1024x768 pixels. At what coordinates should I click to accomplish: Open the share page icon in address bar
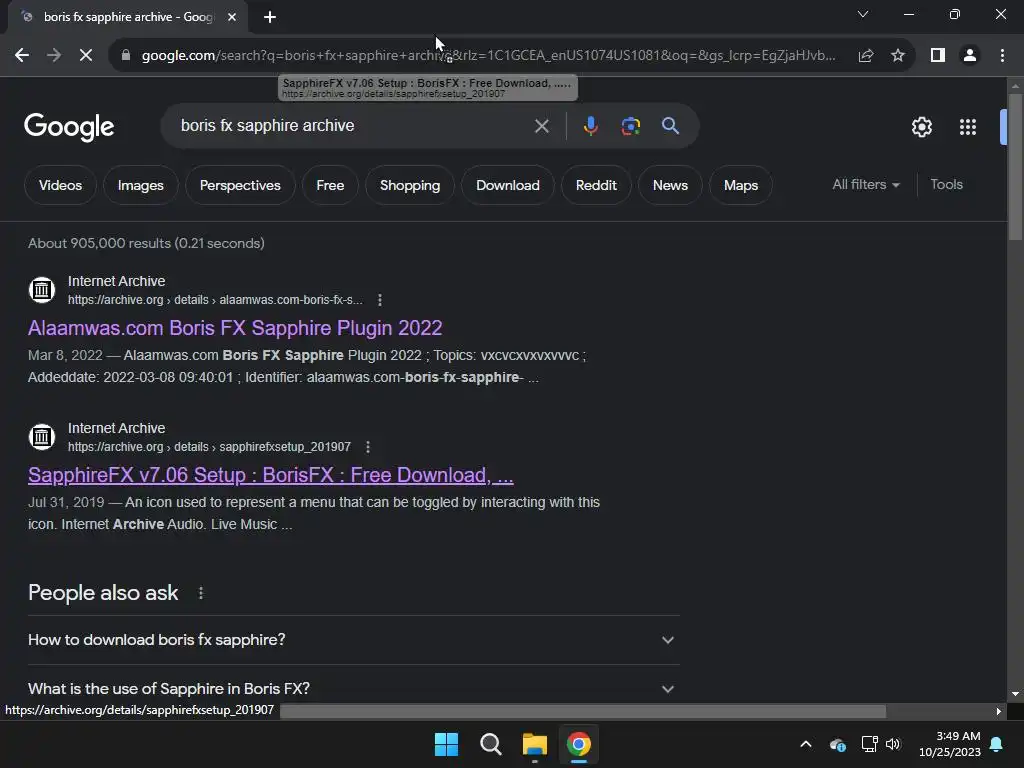[866, 56]
